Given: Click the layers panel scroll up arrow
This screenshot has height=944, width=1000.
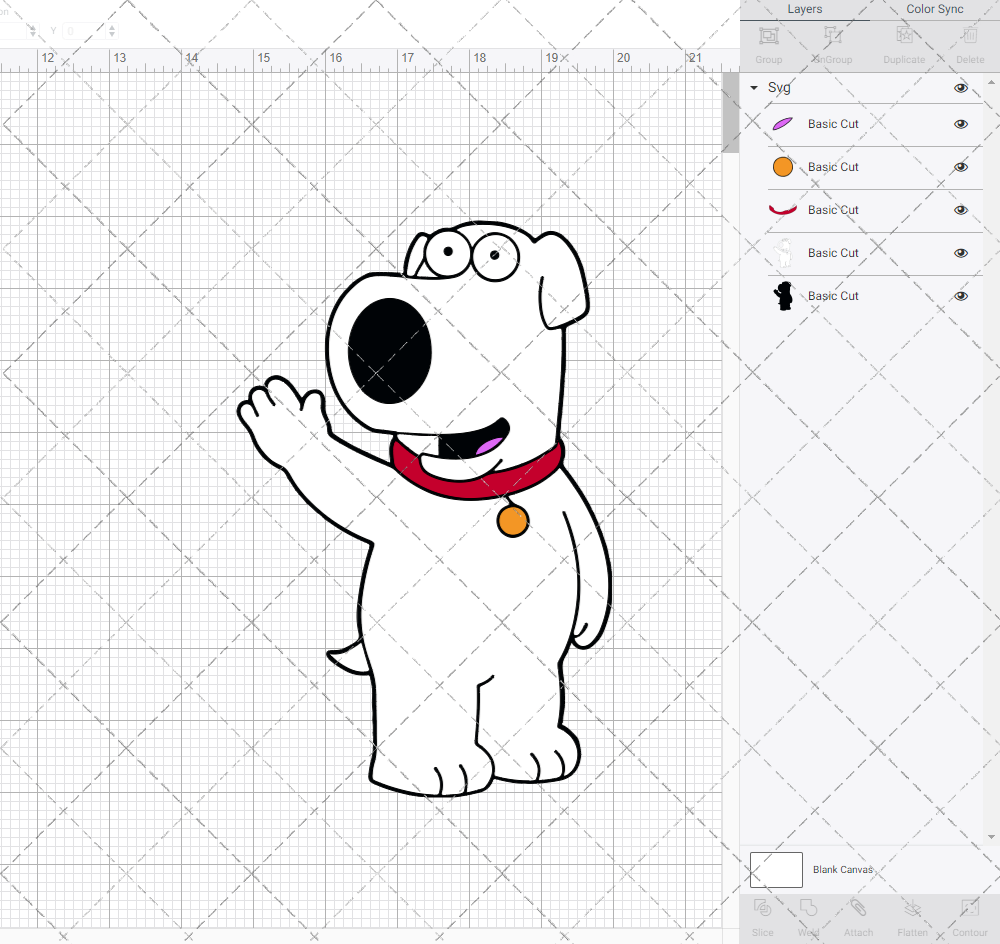Looking at the screenshot, I should (991, 82).
